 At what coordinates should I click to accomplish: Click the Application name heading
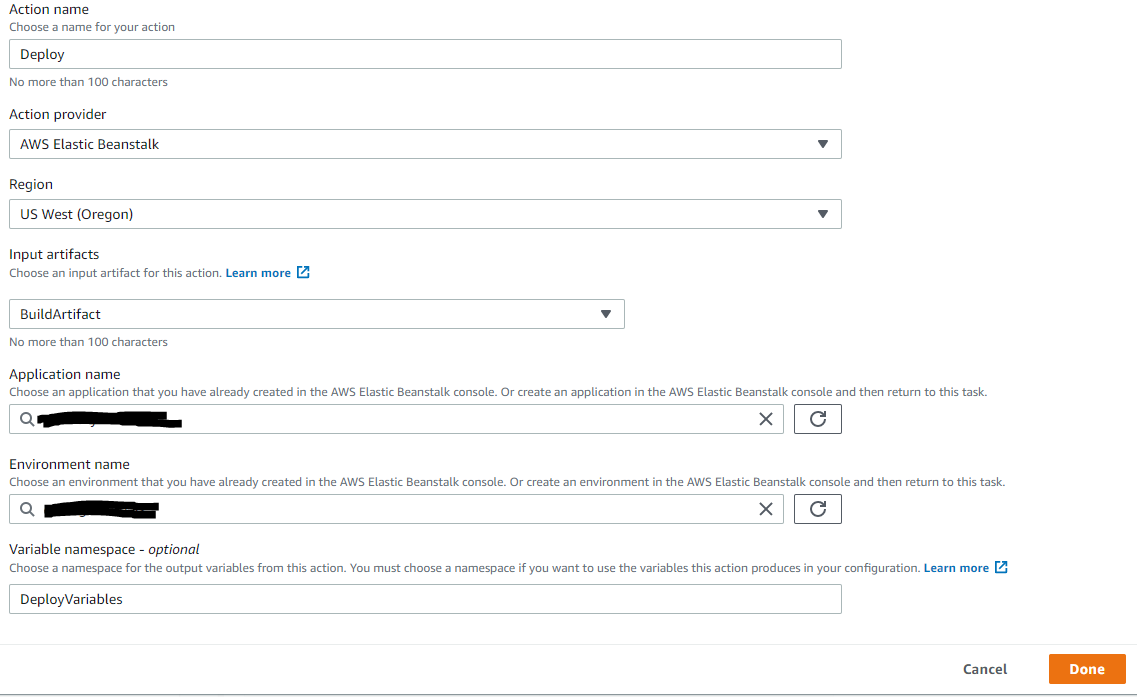click(65, 374)
